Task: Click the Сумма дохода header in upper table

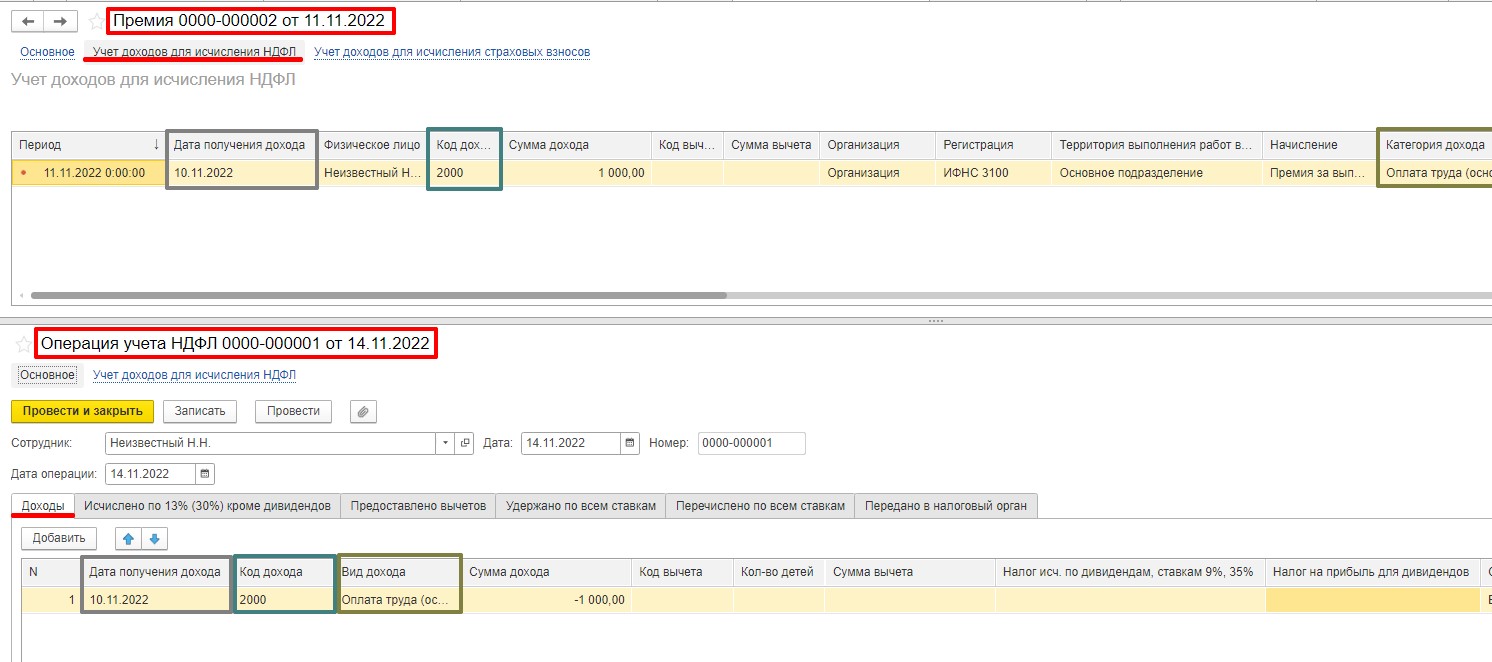Action: click(576, 145)
